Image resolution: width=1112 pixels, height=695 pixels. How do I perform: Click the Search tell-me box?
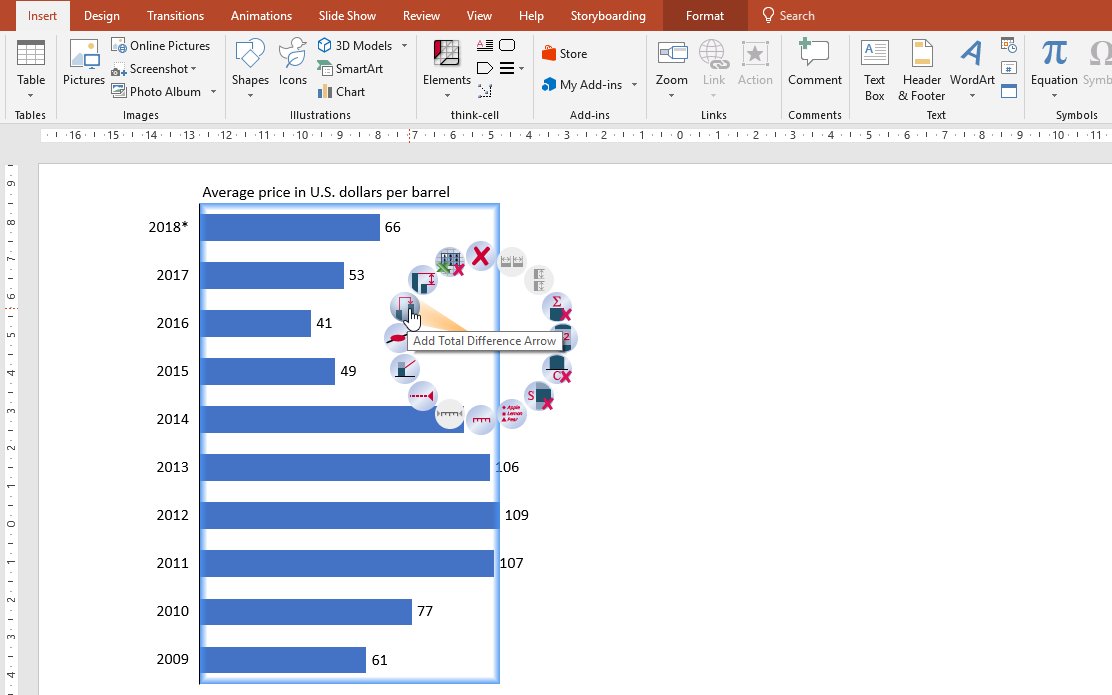[x=788, y=16]
